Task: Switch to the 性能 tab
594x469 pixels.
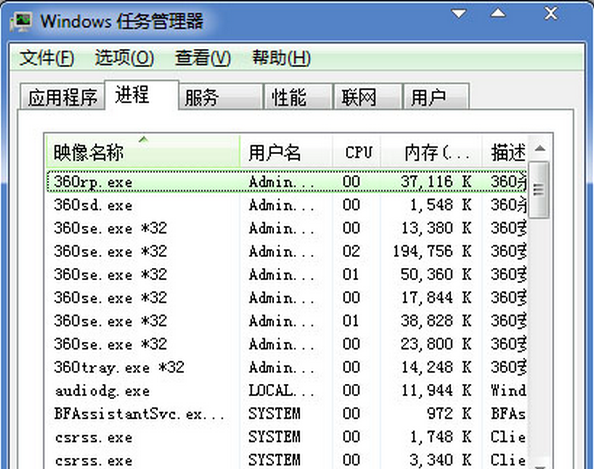Action: click(298, 97)
